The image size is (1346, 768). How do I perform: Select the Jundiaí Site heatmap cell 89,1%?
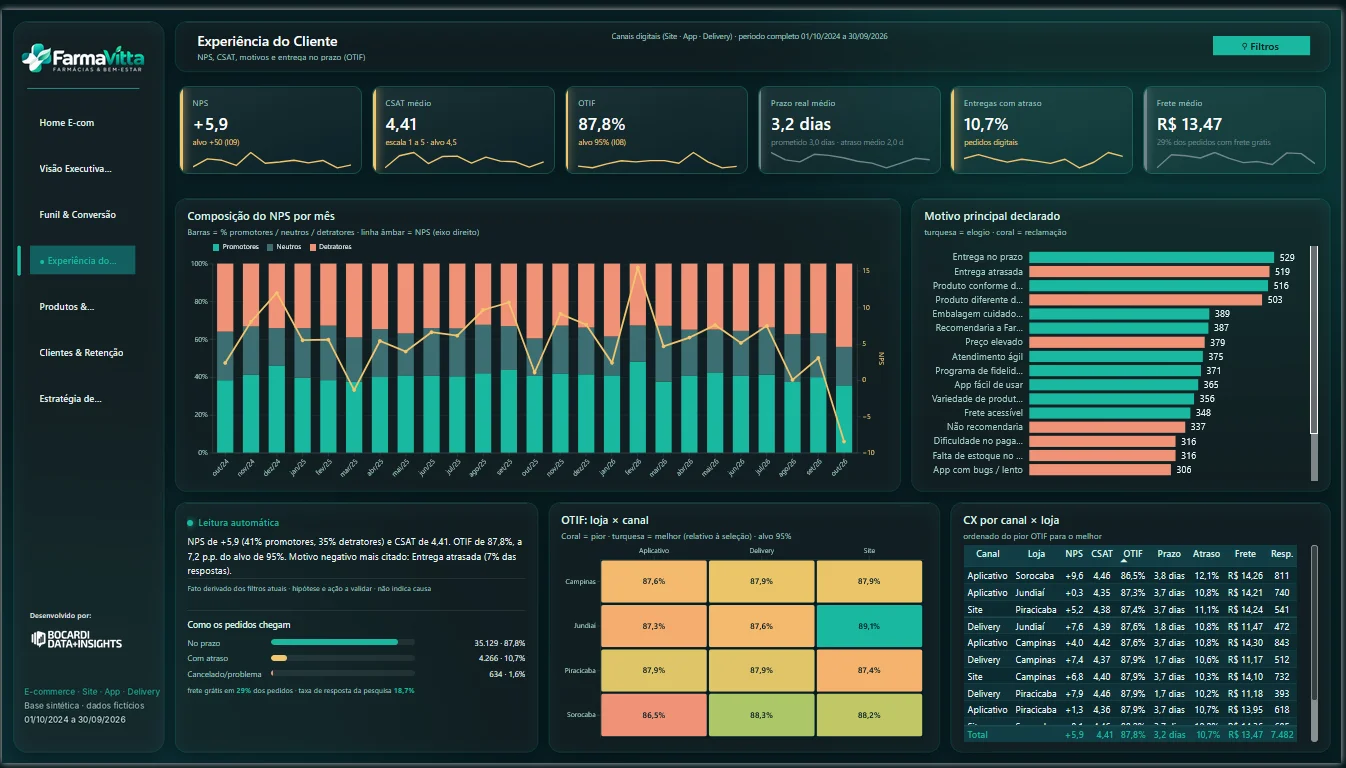pyautogui.click(x=869, y=626)
